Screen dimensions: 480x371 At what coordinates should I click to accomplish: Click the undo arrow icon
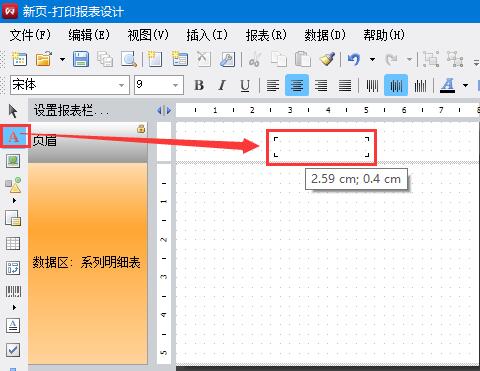pyautogui.click(x=354, y=60)
